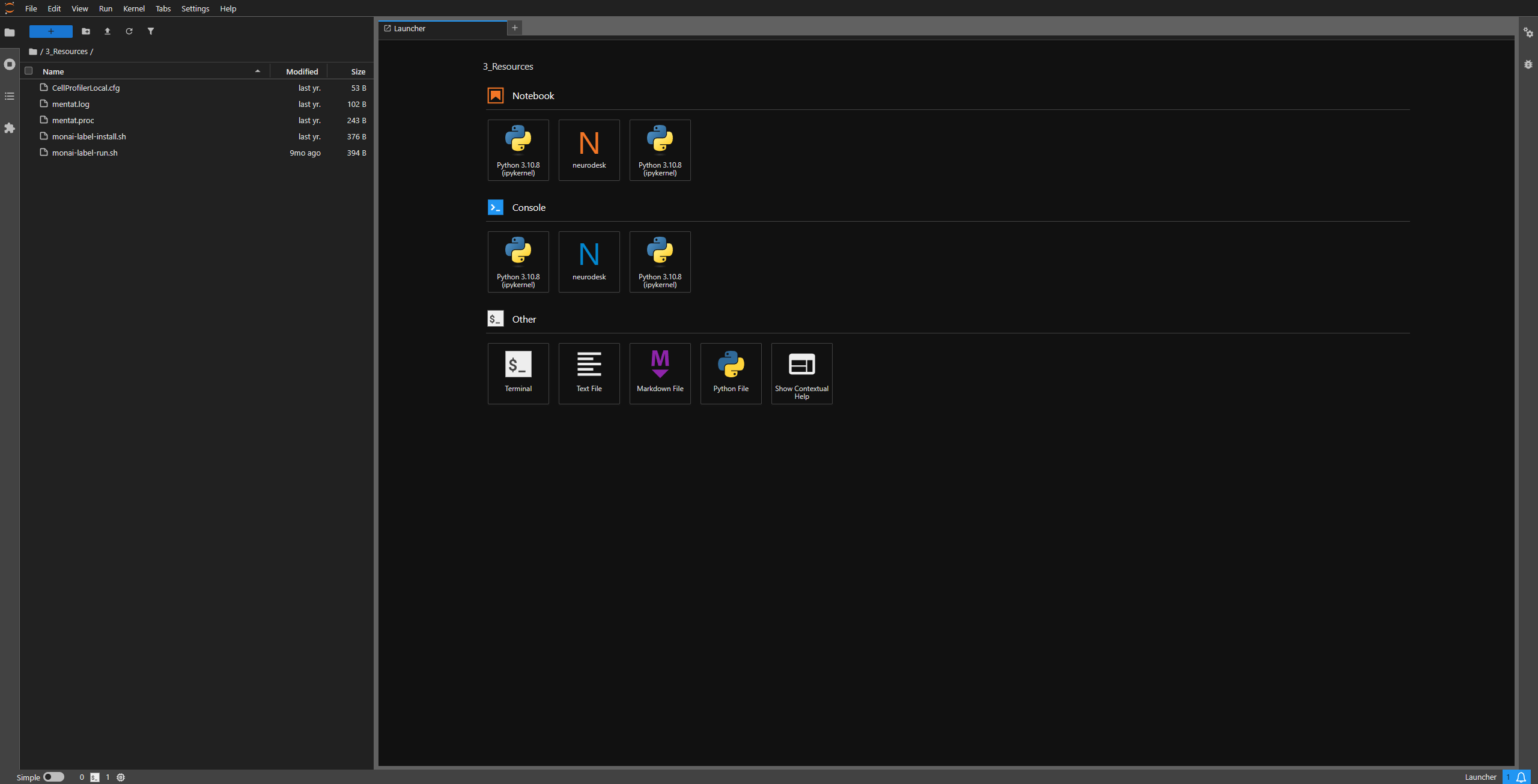Screen dimensions: 1538x784
Task: Open the Kernel menu
Action: click(134, 8)
